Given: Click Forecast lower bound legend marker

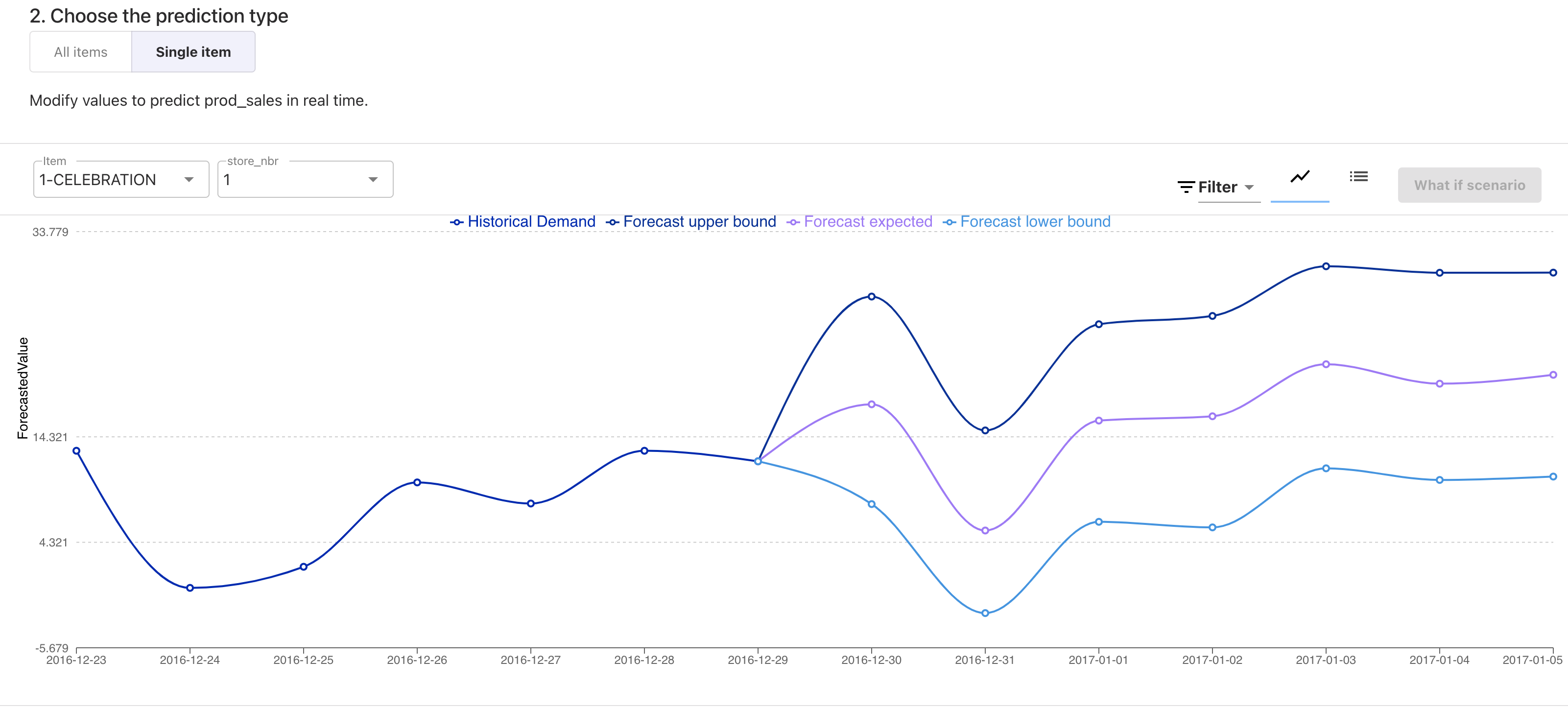Looking at the screenshot, I should pos(949,222).
